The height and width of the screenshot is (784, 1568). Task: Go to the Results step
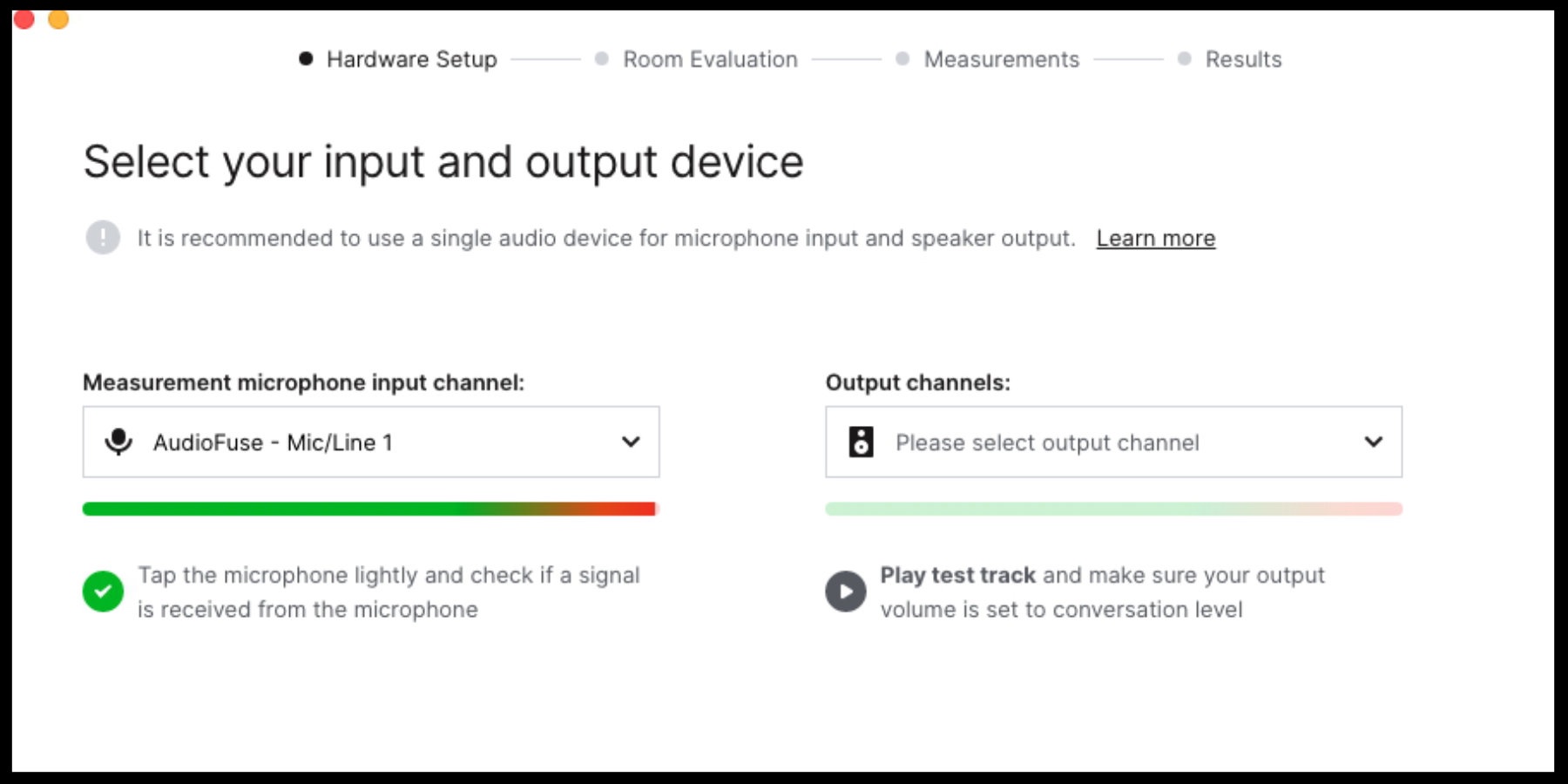pyautogui.click(x=1243, y=59)
